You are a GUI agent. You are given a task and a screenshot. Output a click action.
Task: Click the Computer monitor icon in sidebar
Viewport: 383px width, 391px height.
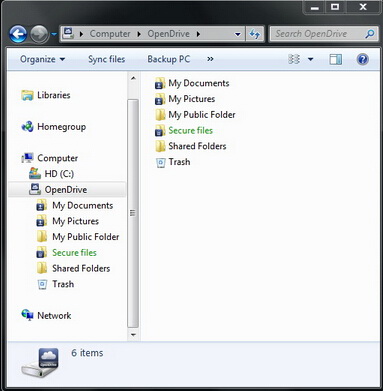(27, 158)
